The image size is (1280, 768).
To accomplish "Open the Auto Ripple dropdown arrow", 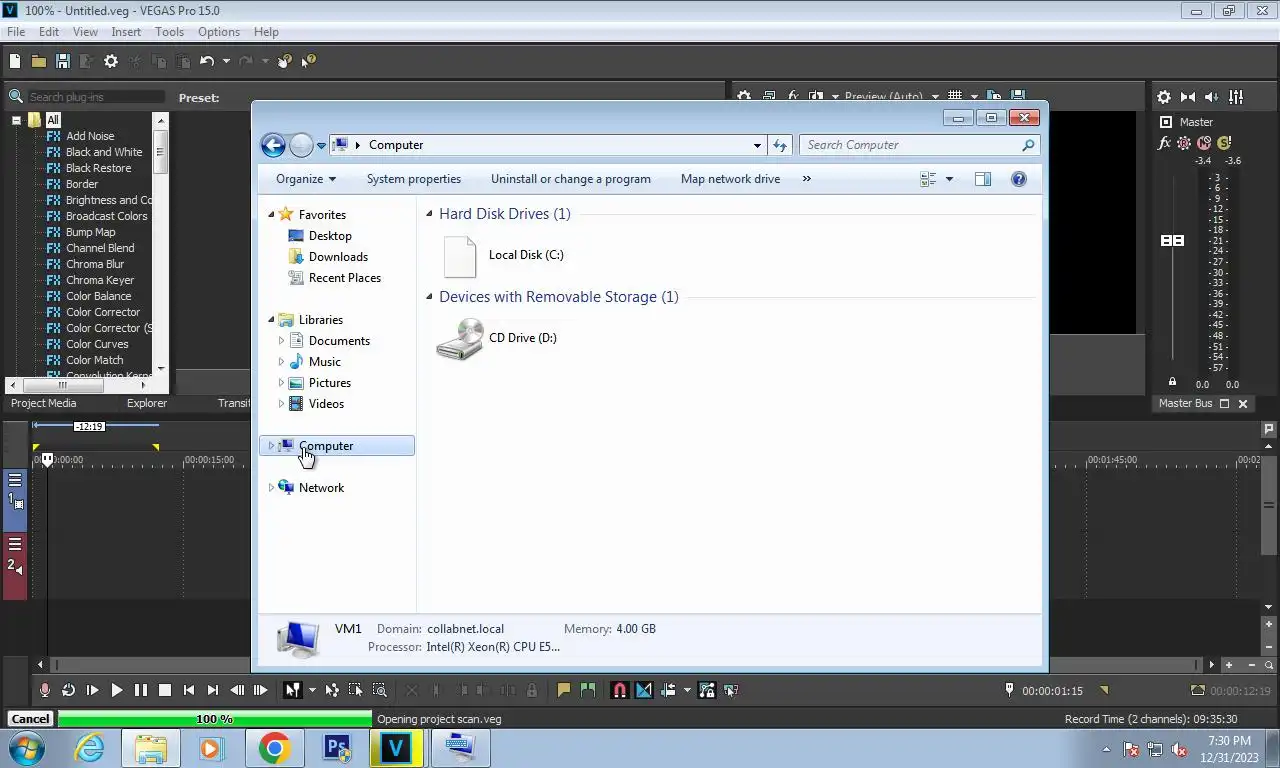I will (x=687, y=690).
